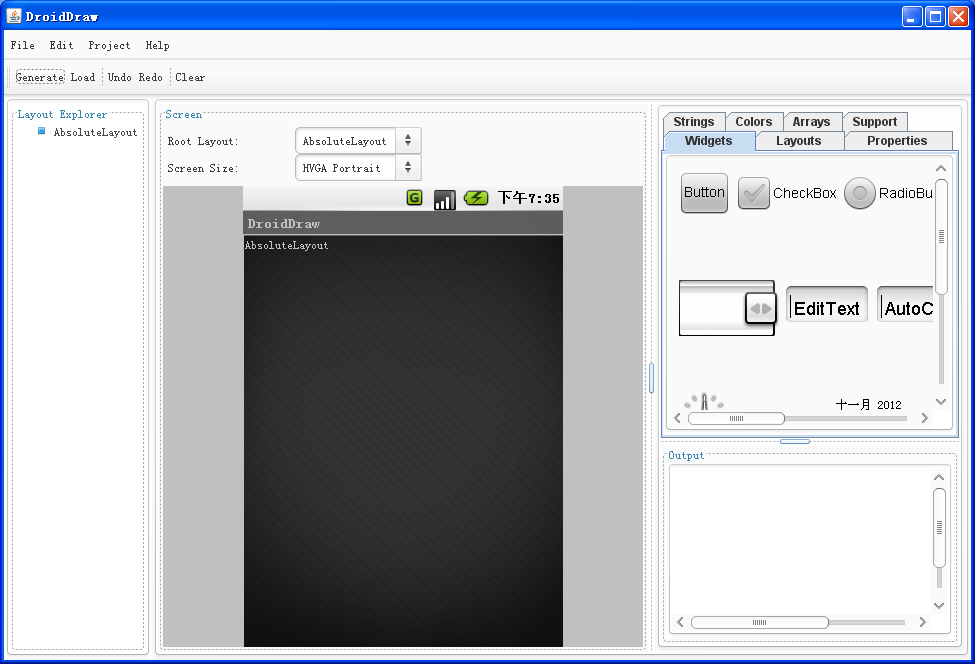Click the signal strength bars icon
This screenshot has width=975, height=664.
pos(445,200)
